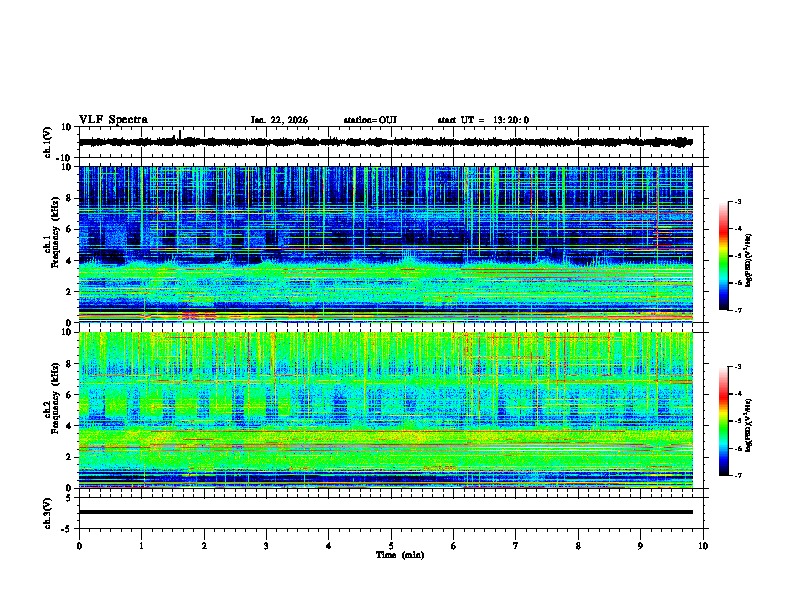Click the "-3" label on ch.2 colorbar
792x612 pixels.
[x=737, y=367]
